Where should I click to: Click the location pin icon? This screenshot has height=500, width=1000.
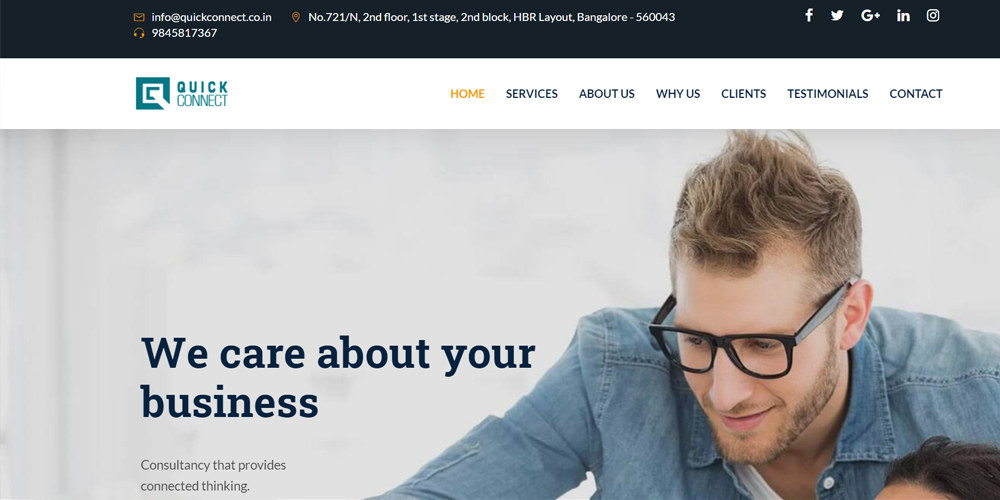[x=296, y=17]
